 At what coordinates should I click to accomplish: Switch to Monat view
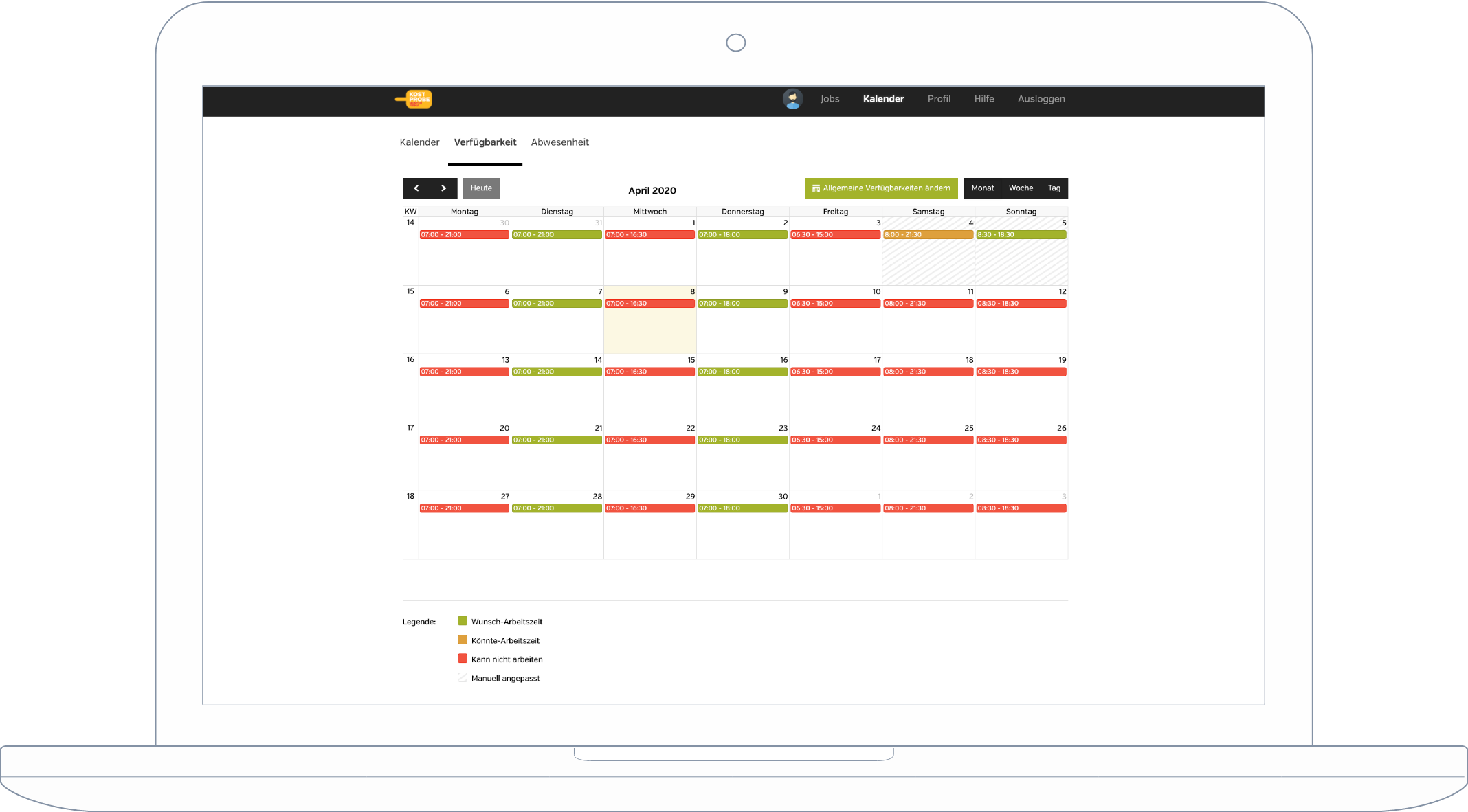click(983, 188)
